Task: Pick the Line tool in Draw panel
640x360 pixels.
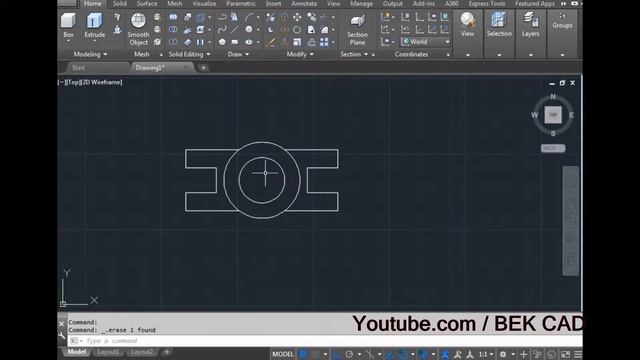Action: point(235,29)
